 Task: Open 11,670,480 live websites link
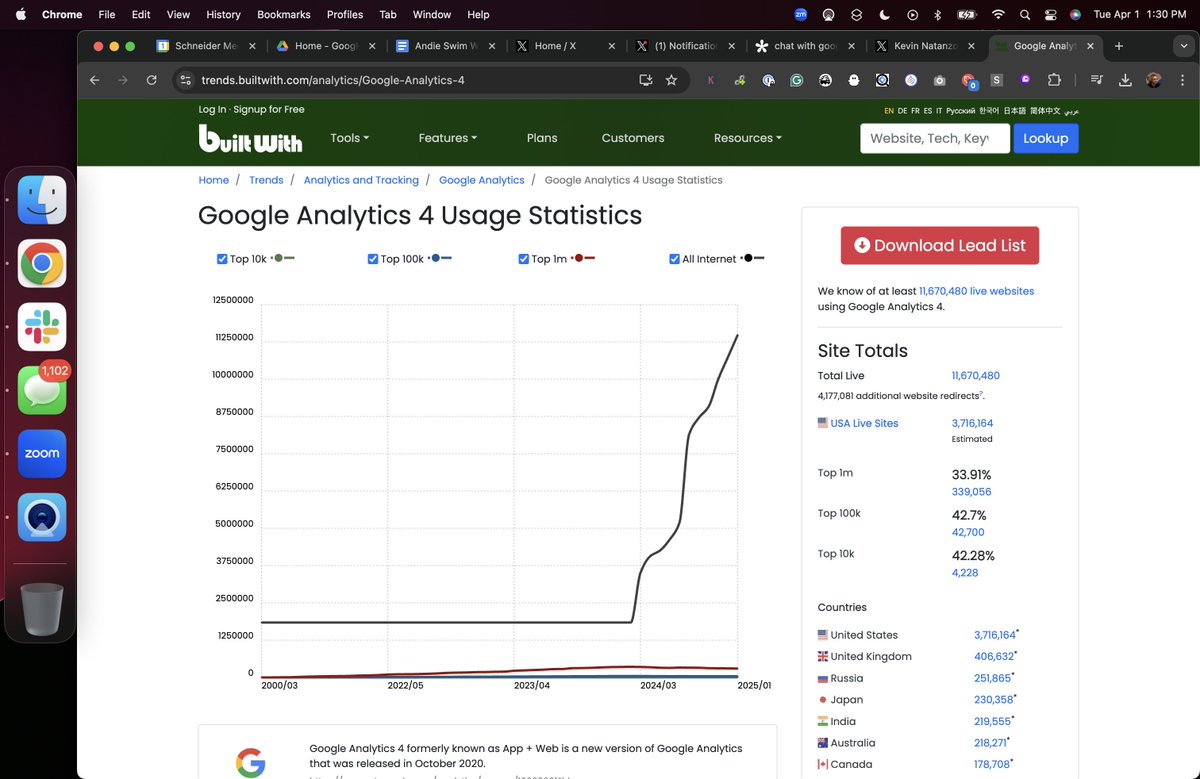(x=976, y=291)
